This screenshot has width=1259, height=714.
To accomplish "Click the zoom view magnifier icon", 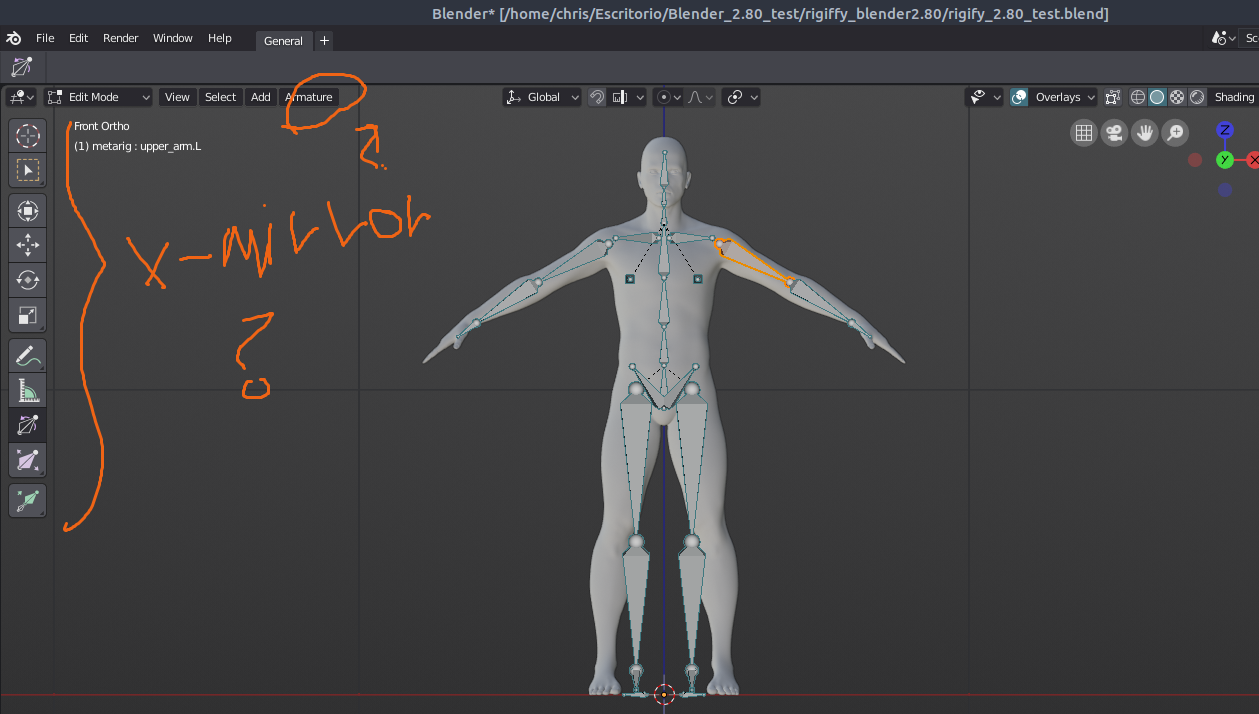I will (1175, 132).
